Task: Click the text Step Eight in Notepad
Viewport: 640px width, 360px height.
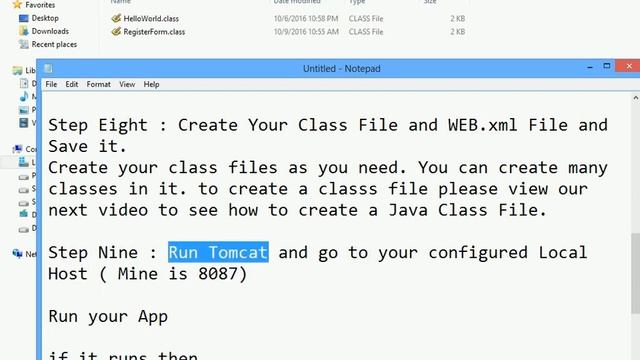Action: click(98, 125)
